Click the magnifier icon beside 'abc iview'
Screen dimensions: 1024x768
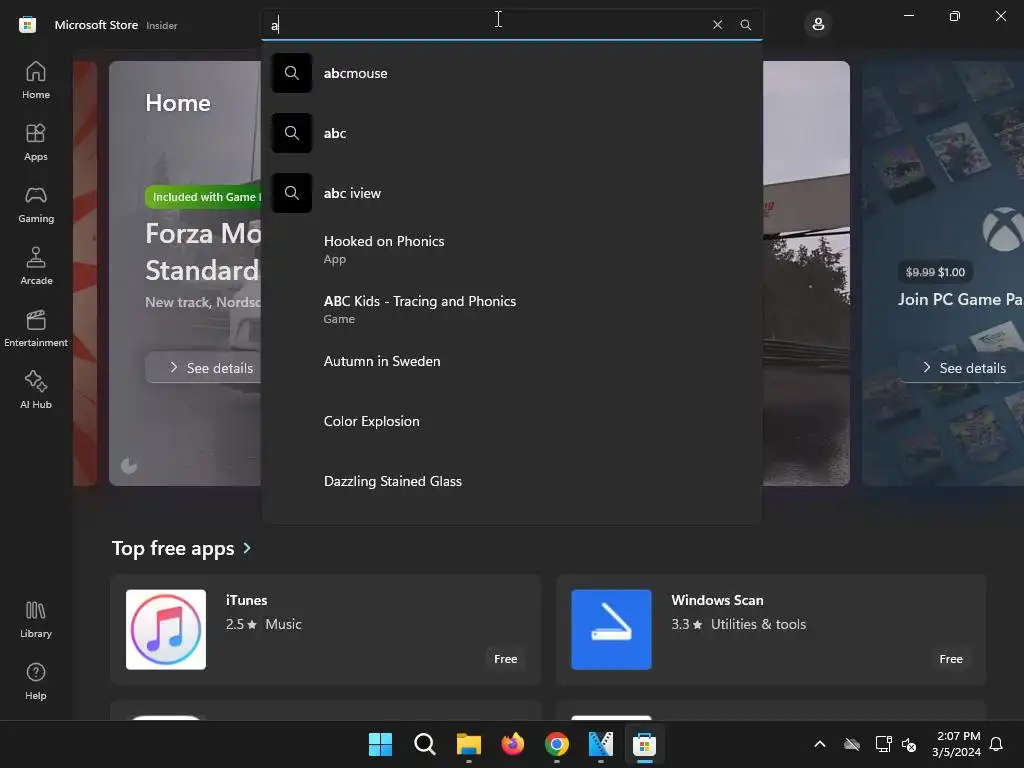292,193
